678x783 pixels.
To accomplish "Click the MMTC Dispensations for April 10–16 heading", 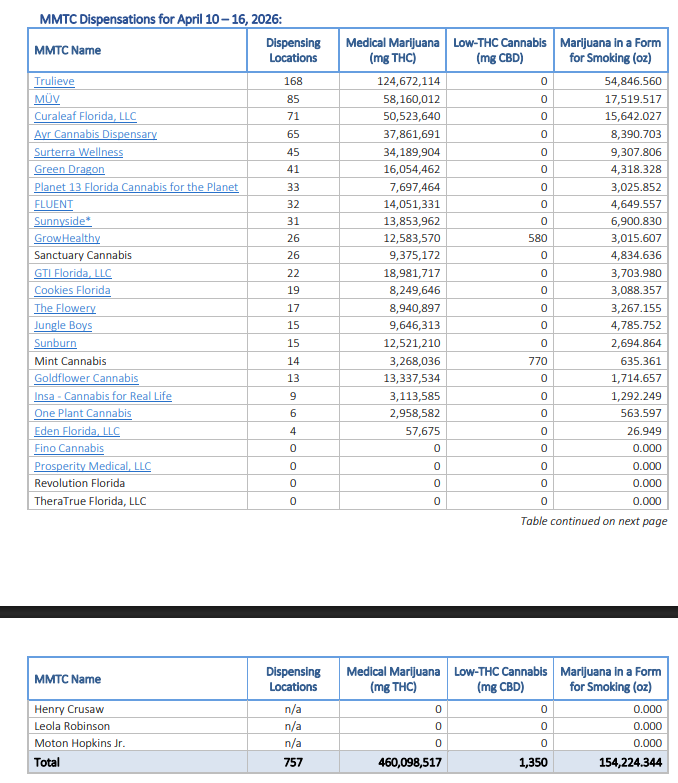I will [x=161, y=19].
